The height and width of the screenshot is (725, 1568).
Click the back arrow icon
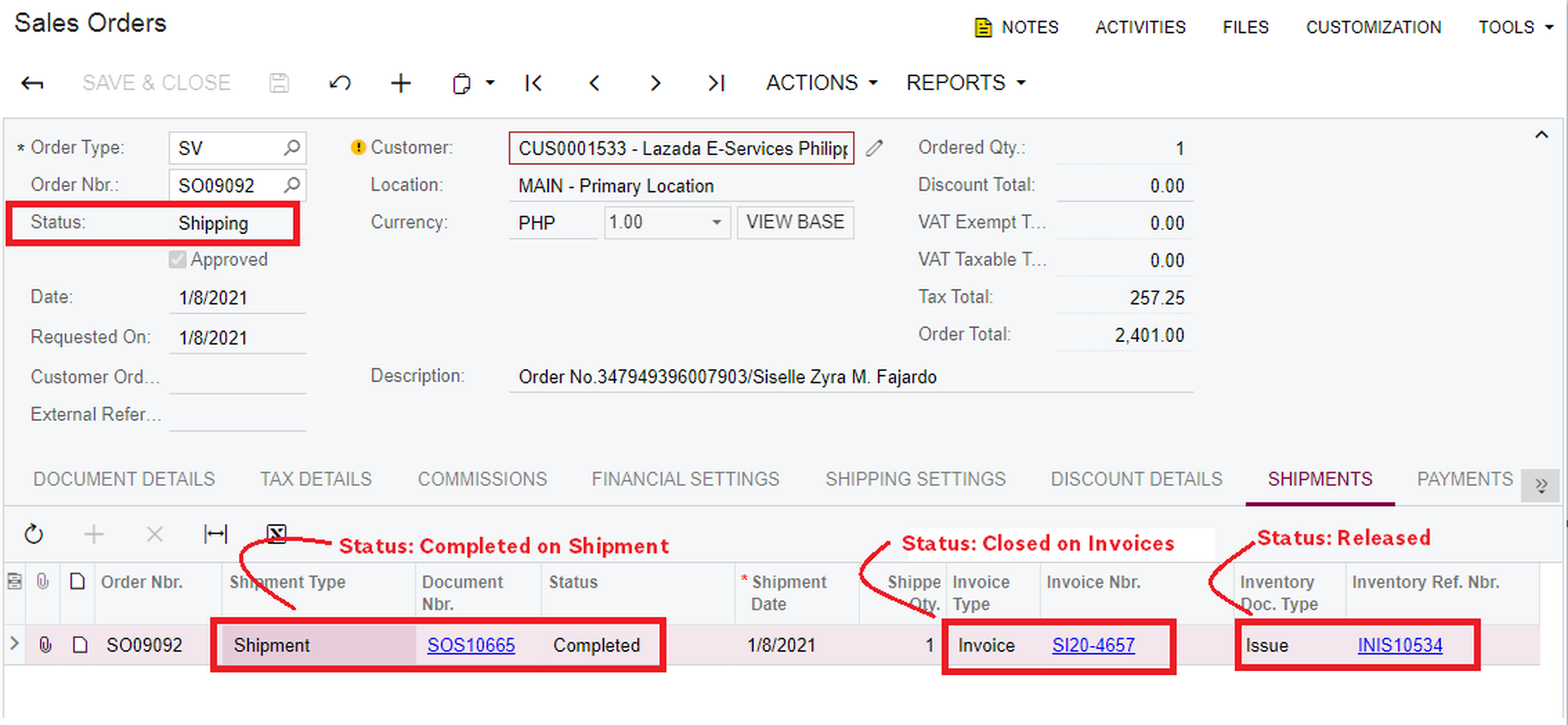[32, 83]
